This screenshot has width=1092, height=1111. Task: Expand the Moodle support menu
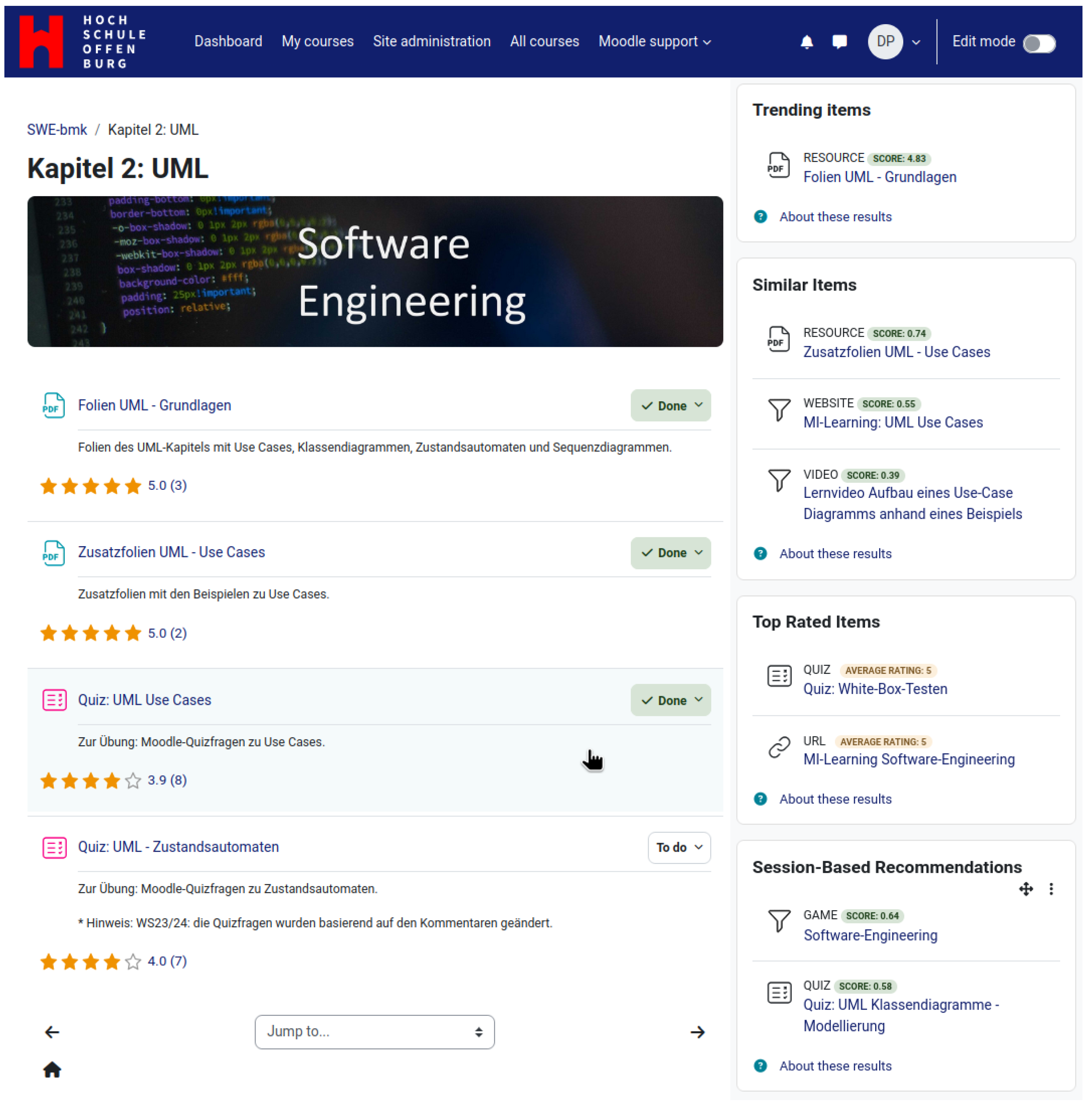point(654,42)
